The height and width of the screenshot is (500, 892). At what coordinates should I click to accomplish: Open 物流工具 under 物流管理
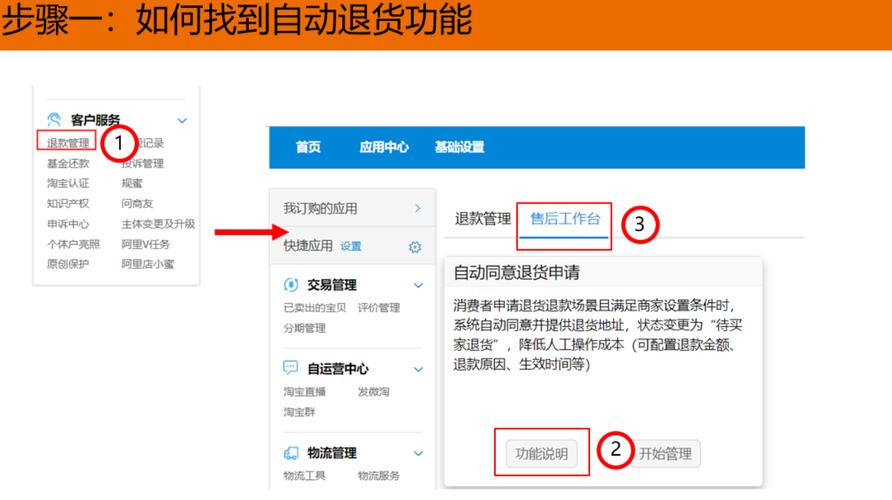305,476
